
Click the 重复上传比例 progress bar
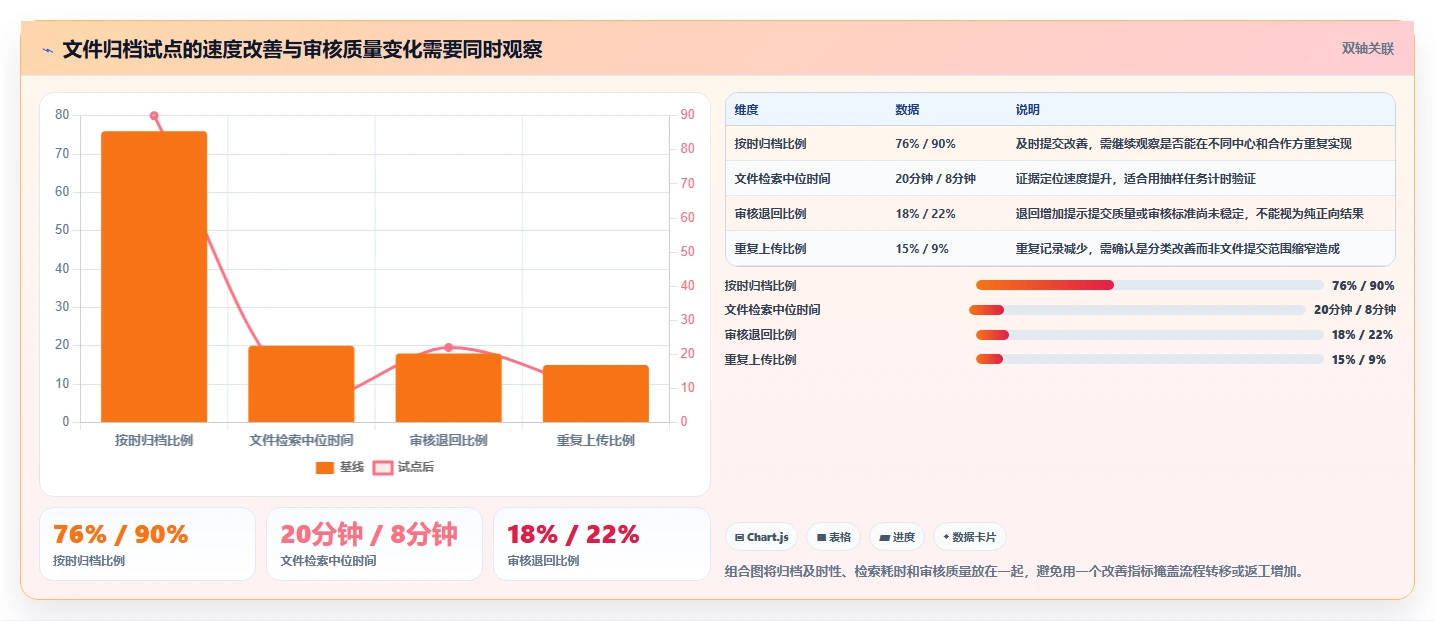pos(1150,359)
